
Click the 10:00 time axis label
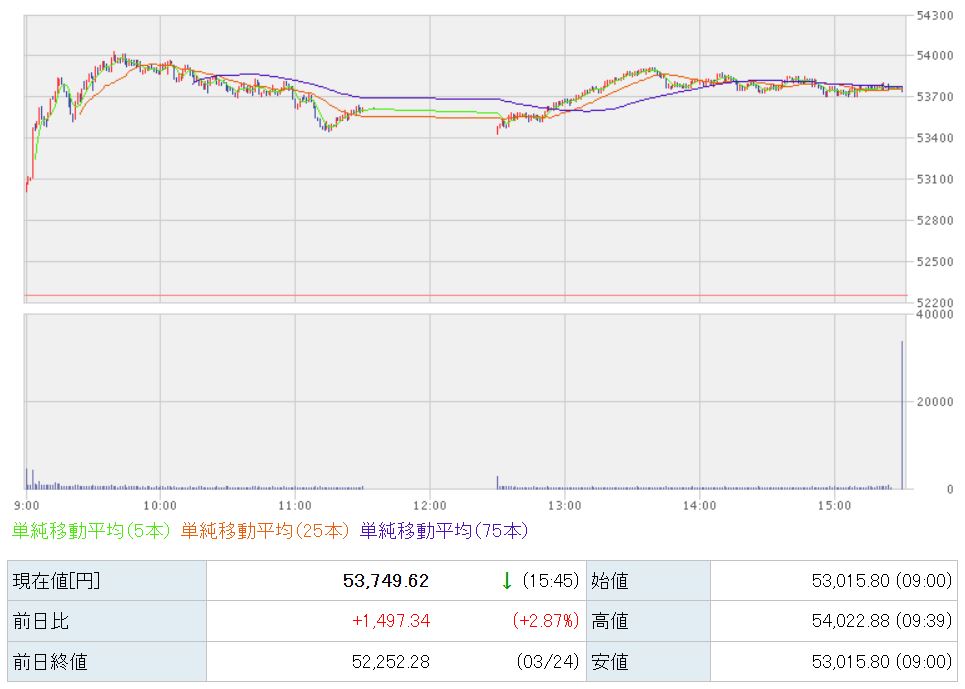point(160,504)
